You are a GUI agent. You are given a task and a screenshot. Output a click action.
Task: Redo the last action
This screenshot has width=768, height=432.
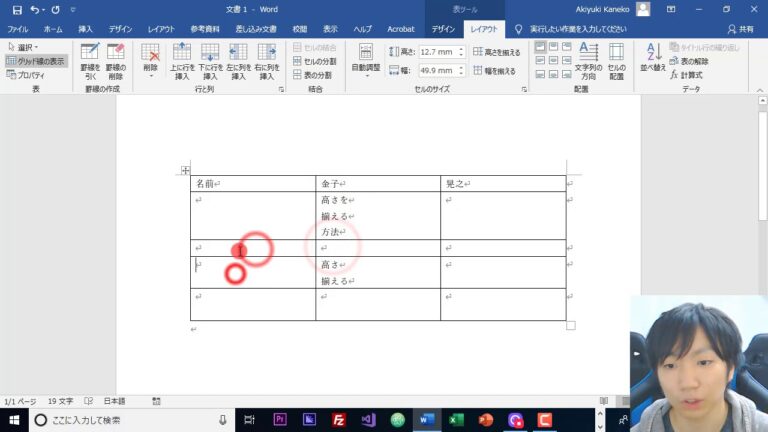pos(55,10)
